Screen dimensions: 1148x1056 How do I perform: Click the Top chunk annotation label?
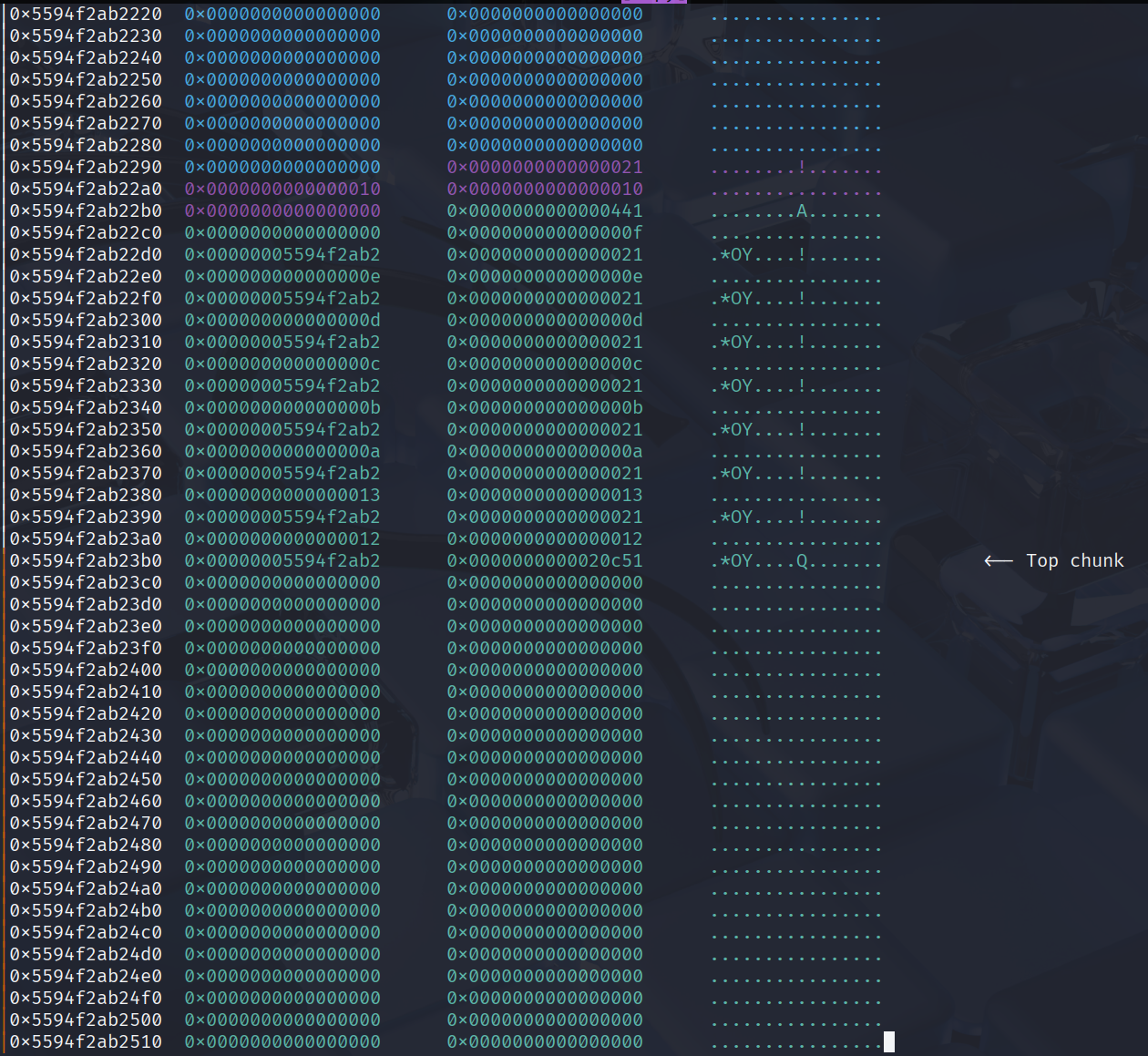tap(1074, 560)
